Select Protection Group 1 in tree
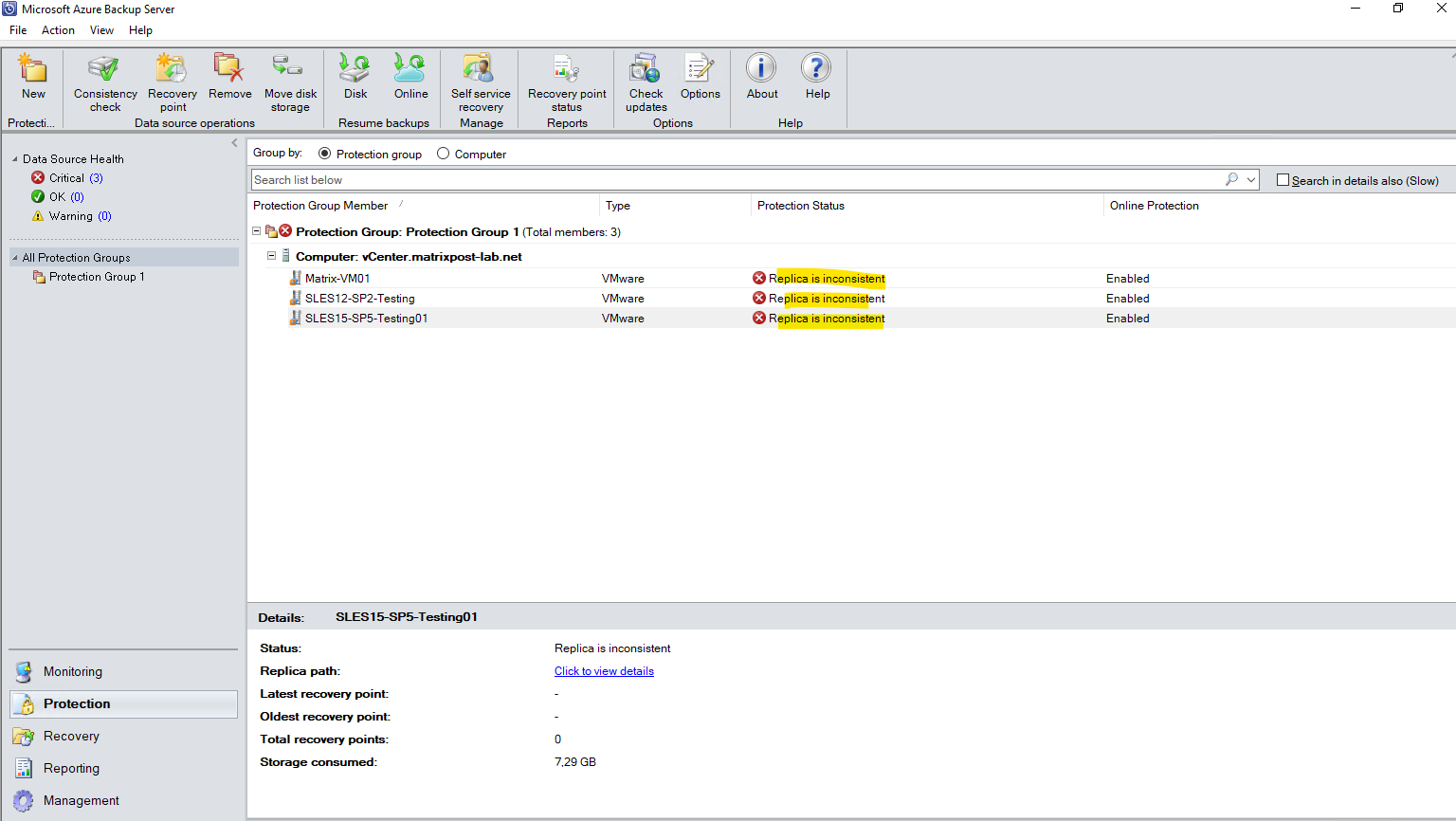Screen dimensions: 1456x821 pos(97,277)
